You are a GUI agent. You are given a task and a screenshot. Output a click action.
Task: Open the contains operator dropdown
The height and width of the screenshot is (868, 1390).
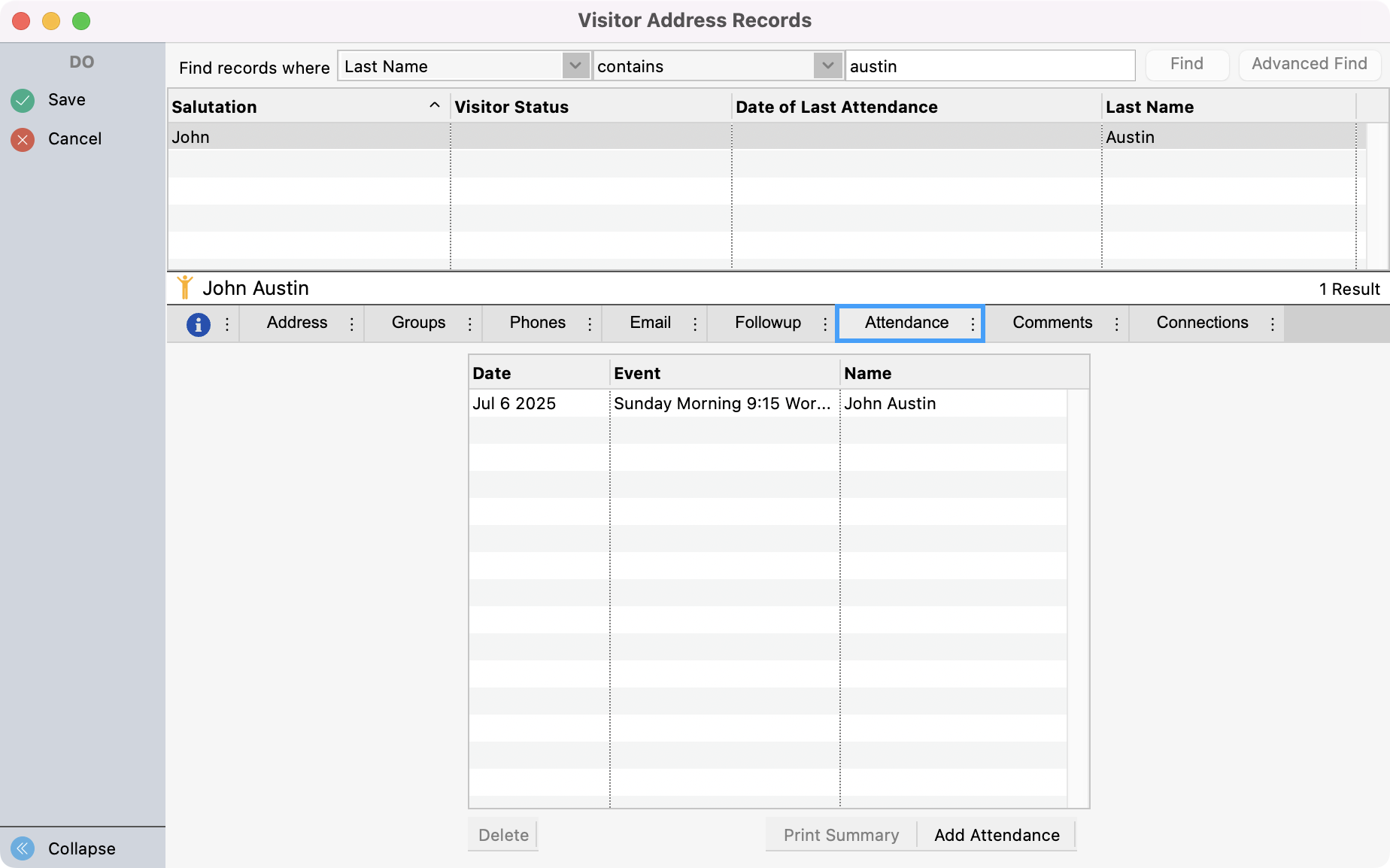tap(827, 65)
